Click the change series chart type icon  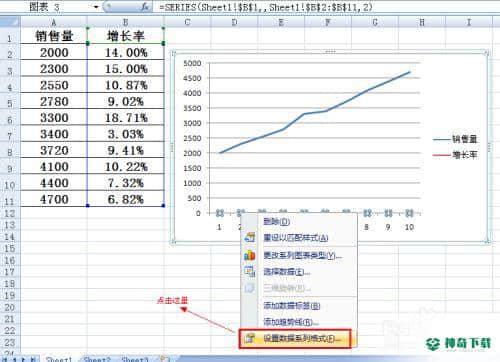tap(250, 255)
